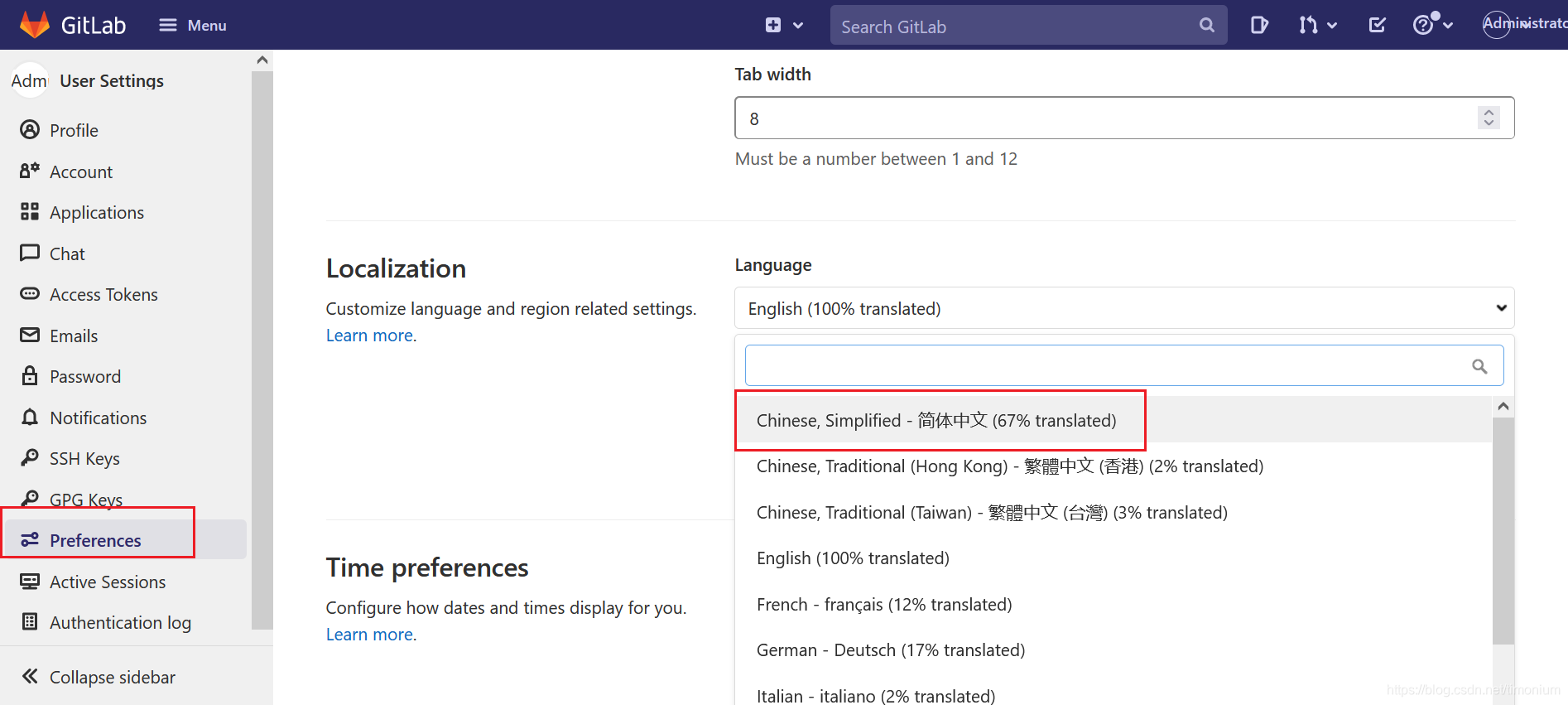Open Authentication log page
This screenshot has width=1568, height=705.
(x=120, y=623)
